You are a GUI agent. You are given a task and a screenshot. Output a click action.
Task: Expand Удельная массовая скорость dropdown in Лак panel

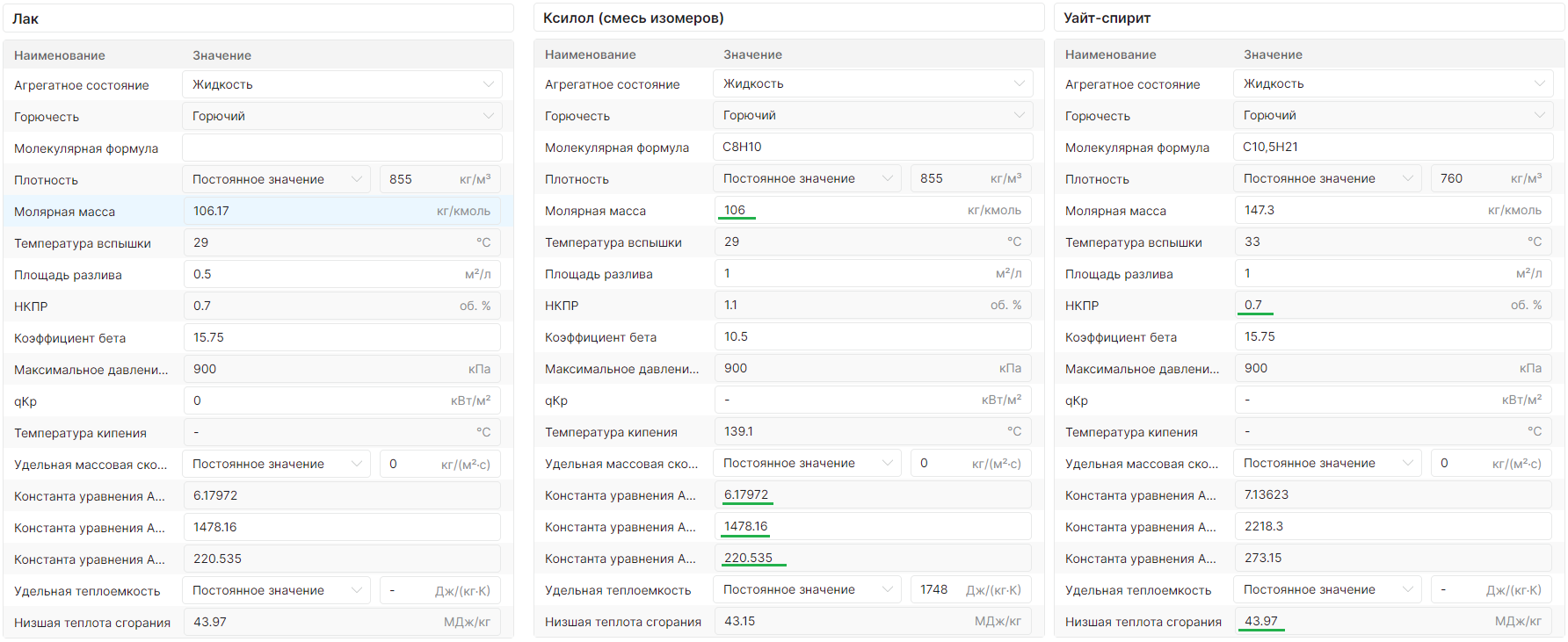(276, 464)
